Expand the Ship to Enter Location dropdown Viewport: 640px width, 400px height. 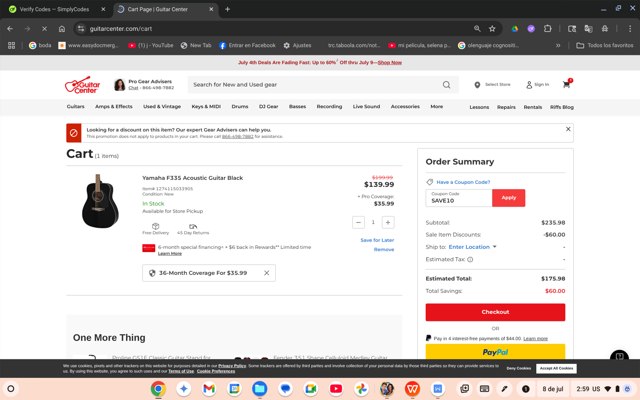point(472,247)
